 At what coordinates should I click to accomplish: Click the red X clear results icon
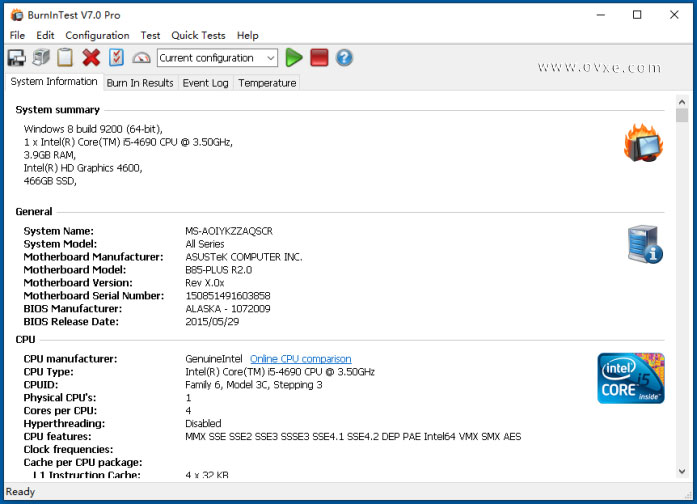click(91, 58)
